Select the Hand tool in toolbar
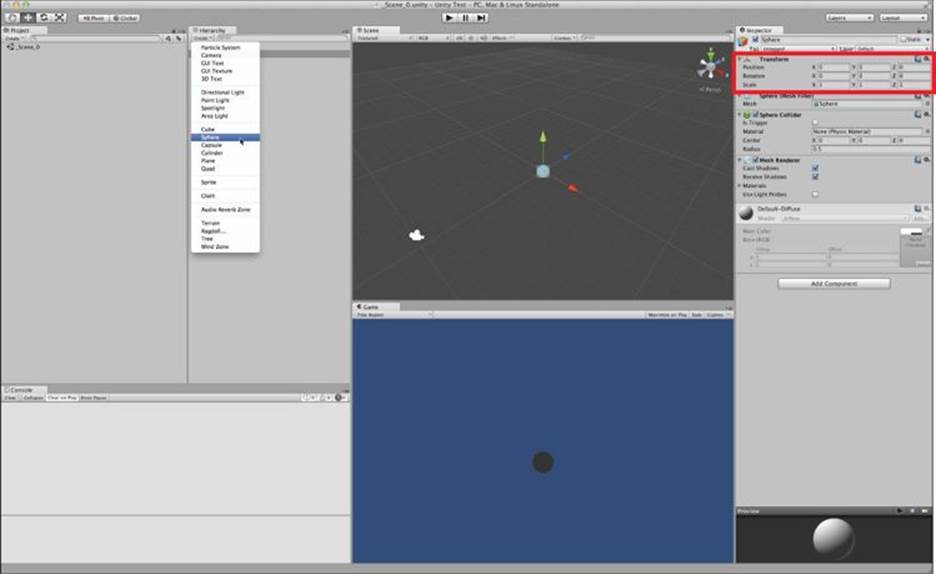 pos(12,18)
